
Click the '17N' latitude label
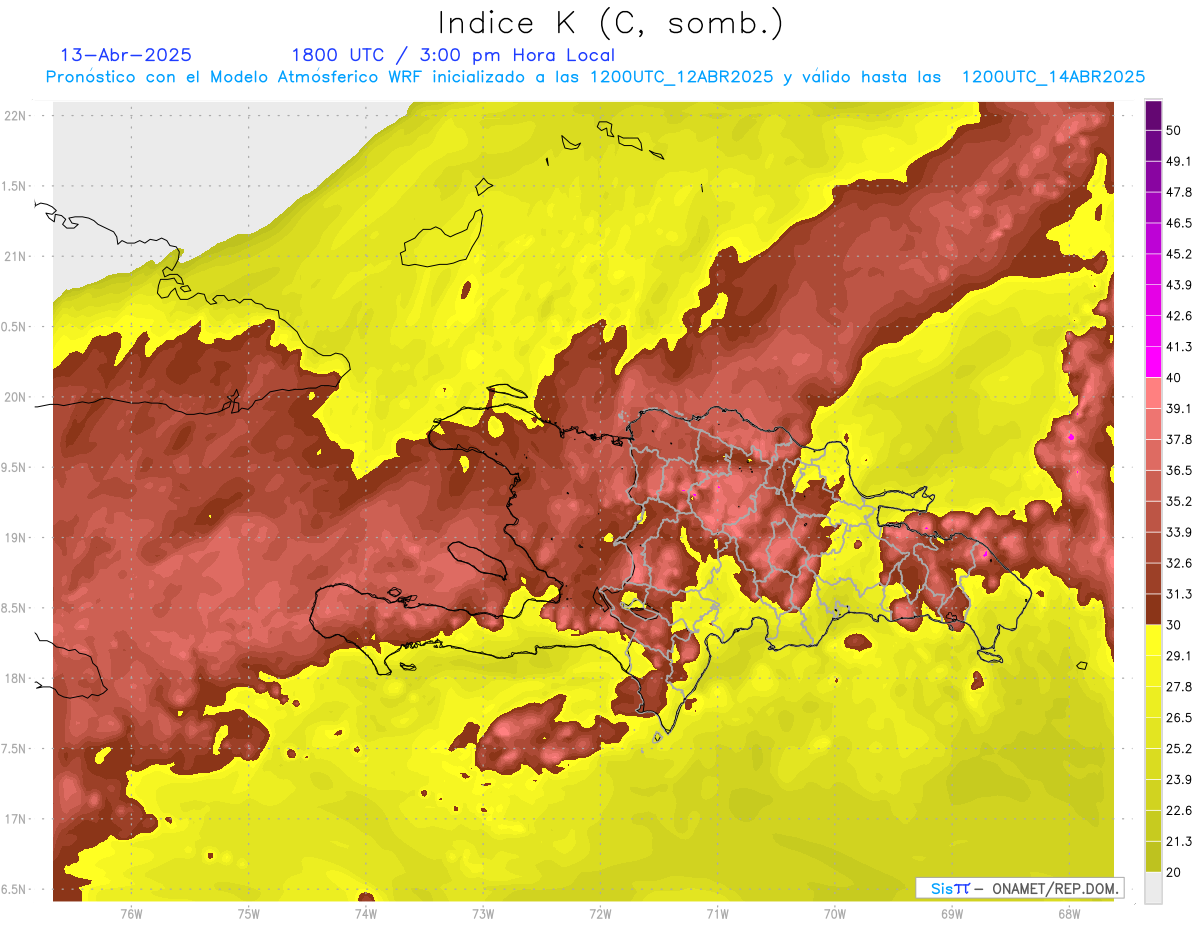pos(15,819)
